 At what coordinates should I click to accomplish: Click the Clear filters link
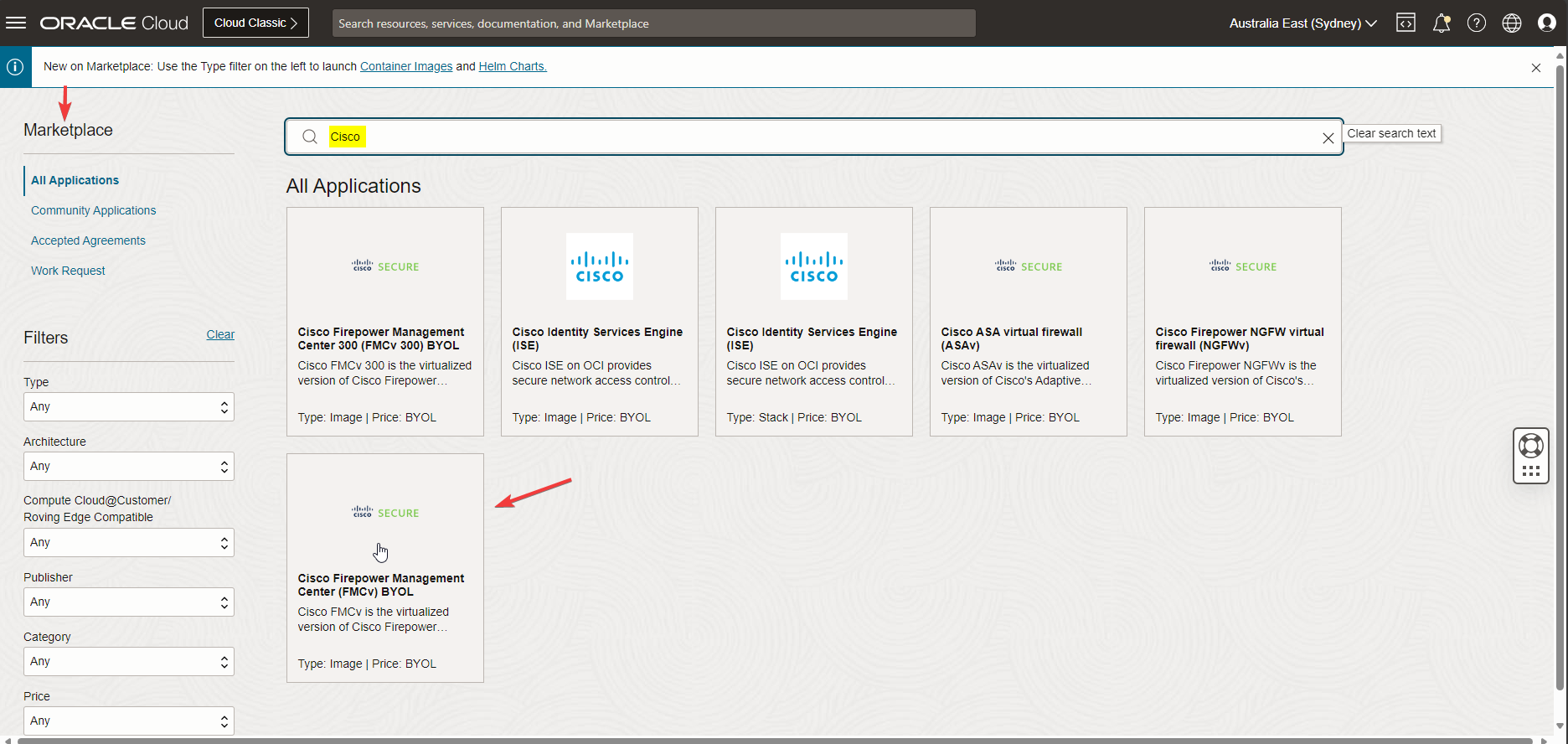[x=220, y=334]
